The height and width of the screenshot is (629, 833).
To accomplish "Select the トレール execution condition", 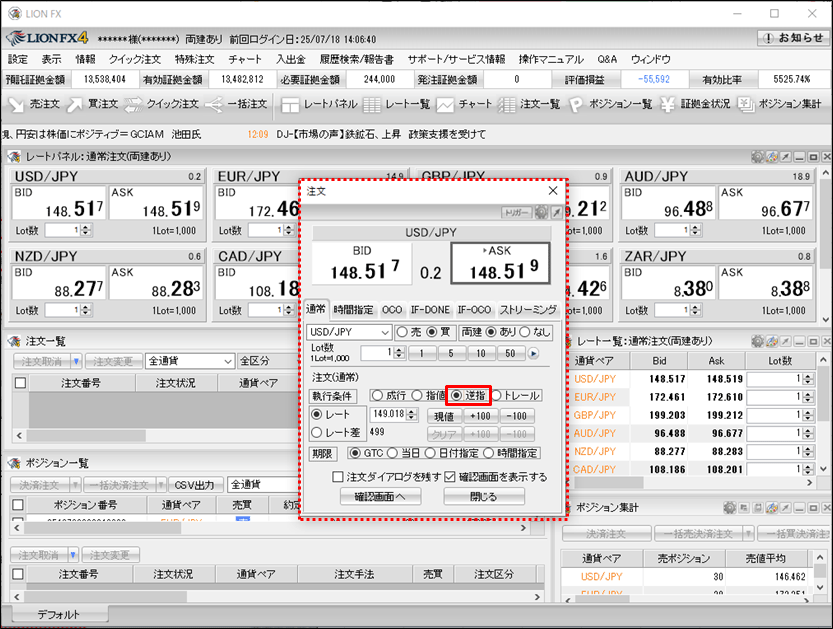I will 497,396.
